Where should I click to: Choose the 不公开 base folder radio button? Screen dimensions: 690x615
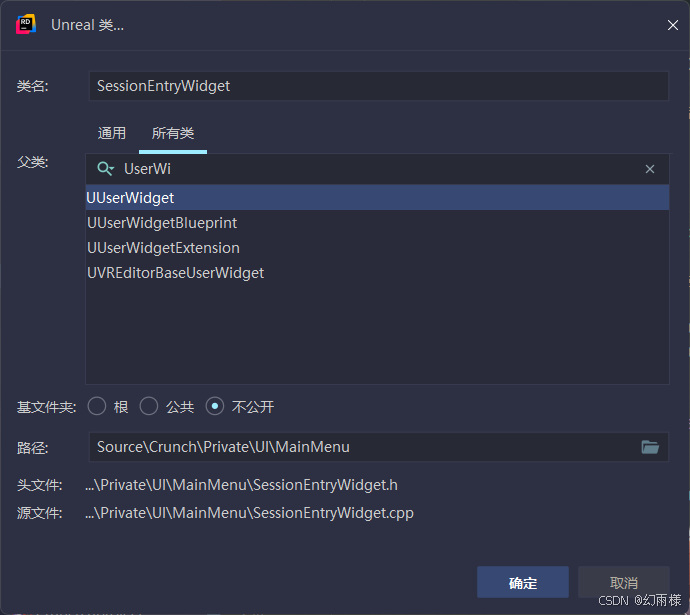215,406
